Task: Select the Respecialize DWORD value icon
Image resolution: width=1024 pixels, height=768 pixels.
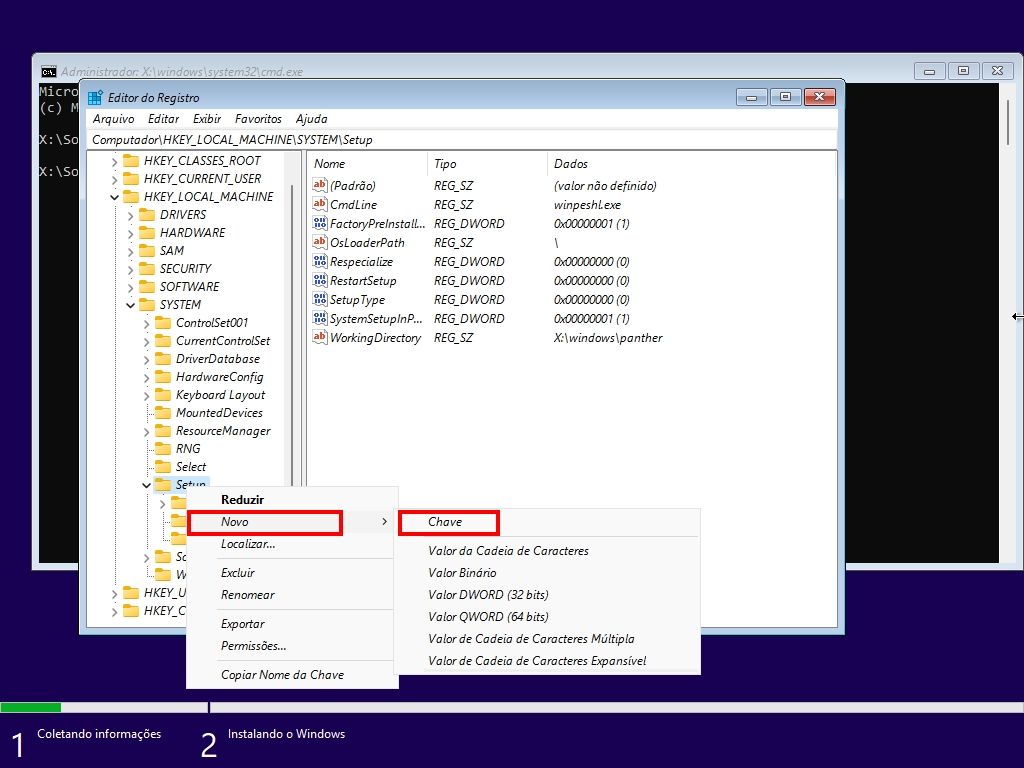Action: click(x=319, y=261)
